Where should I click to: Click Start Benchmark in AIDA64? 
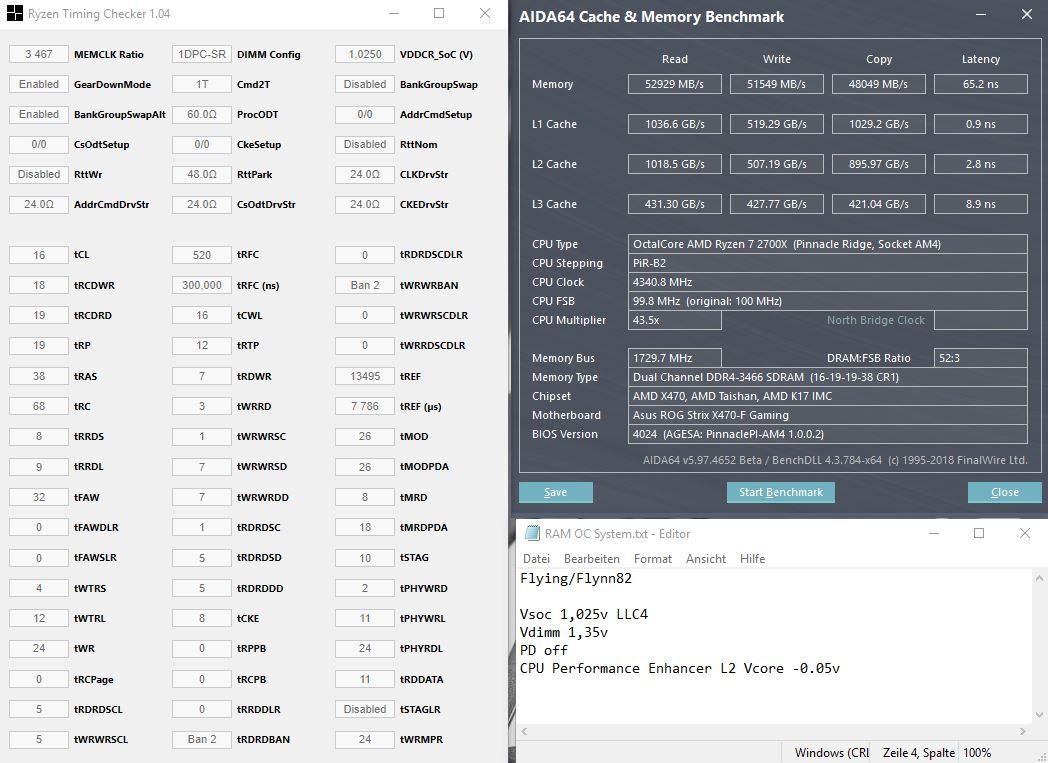[781, 492]
